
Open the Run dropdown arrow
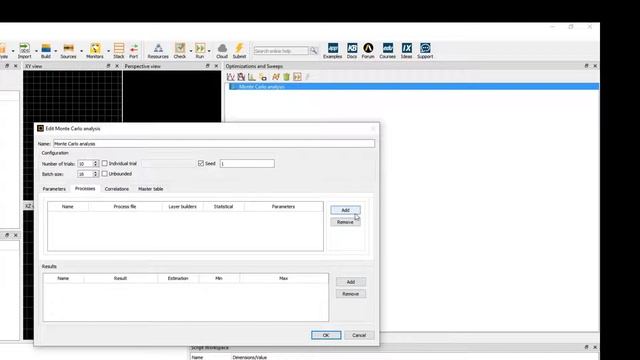pos(209,51)
